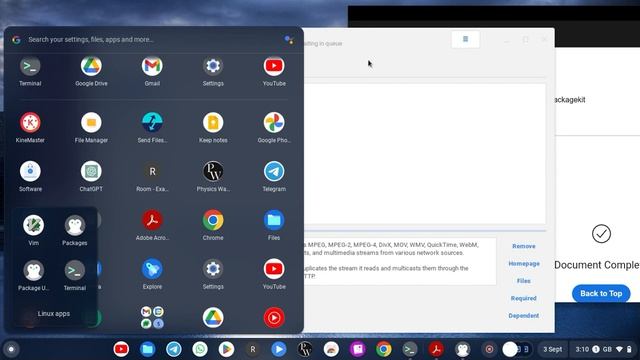Viewport: 640px width, 360px height.
Task: Click the shelf launcher circle button
Action: click(x=11, y=349)
